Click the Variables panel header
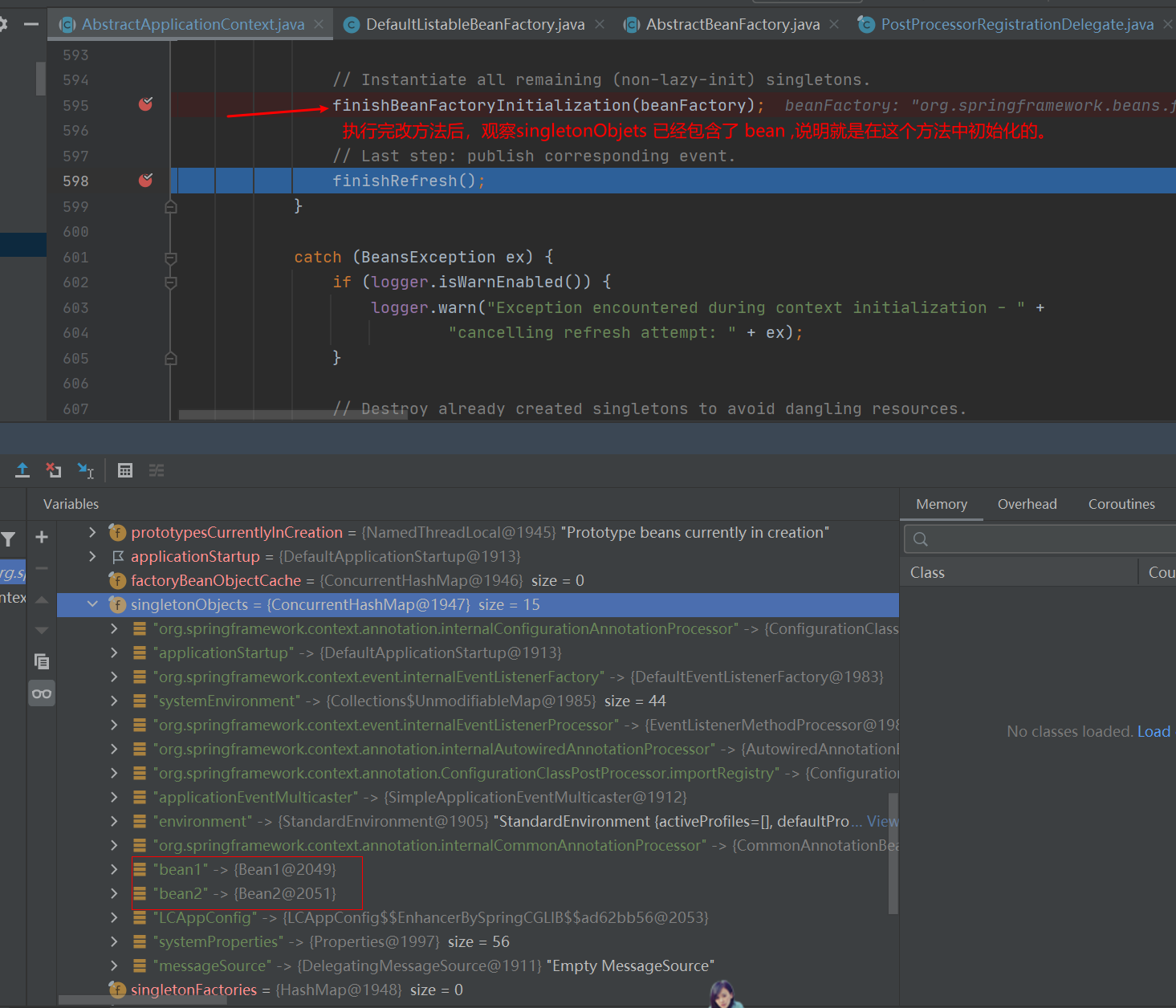 pyautogui.click(x=71, y=504)
